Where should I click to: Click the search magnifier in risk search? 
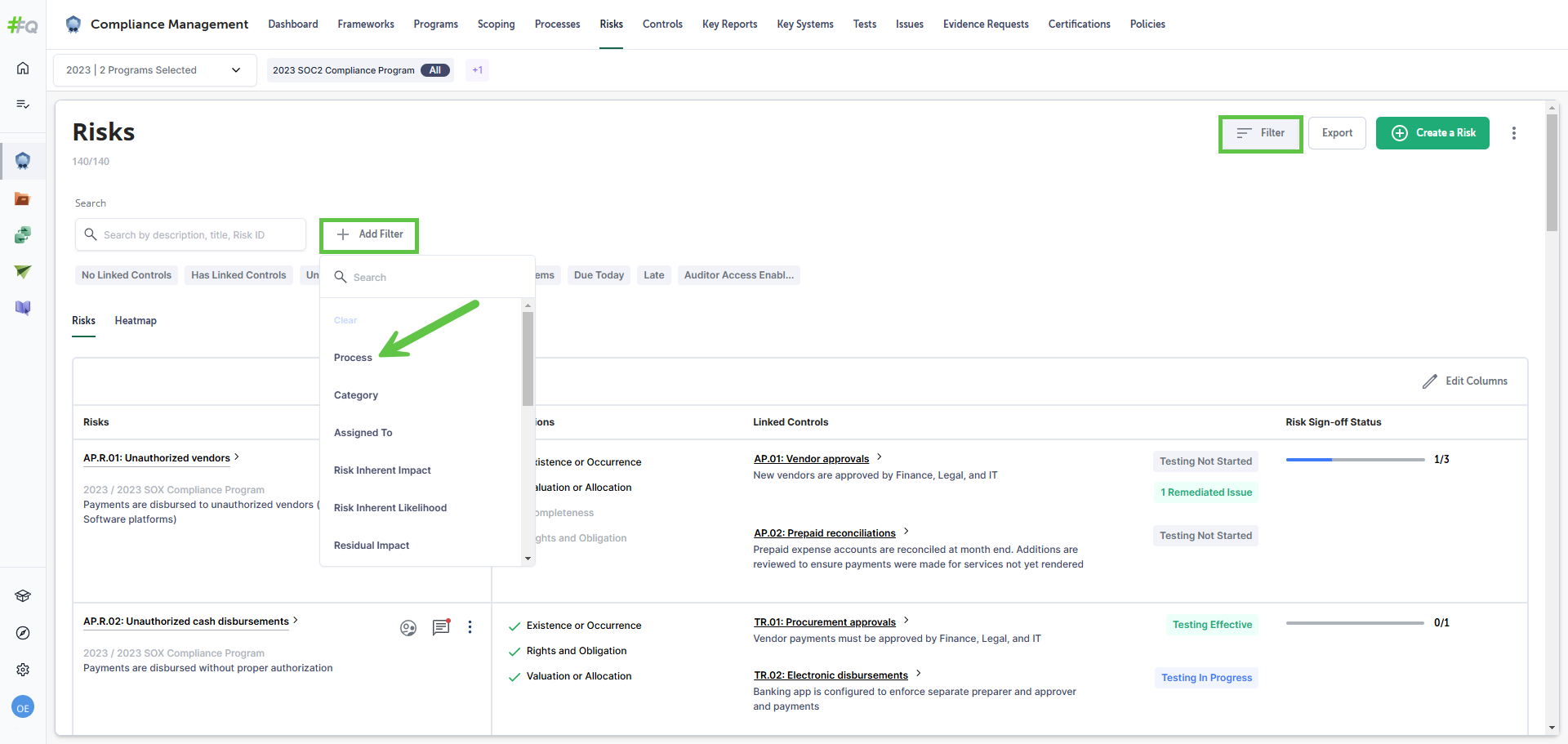(x=91, y=234)
